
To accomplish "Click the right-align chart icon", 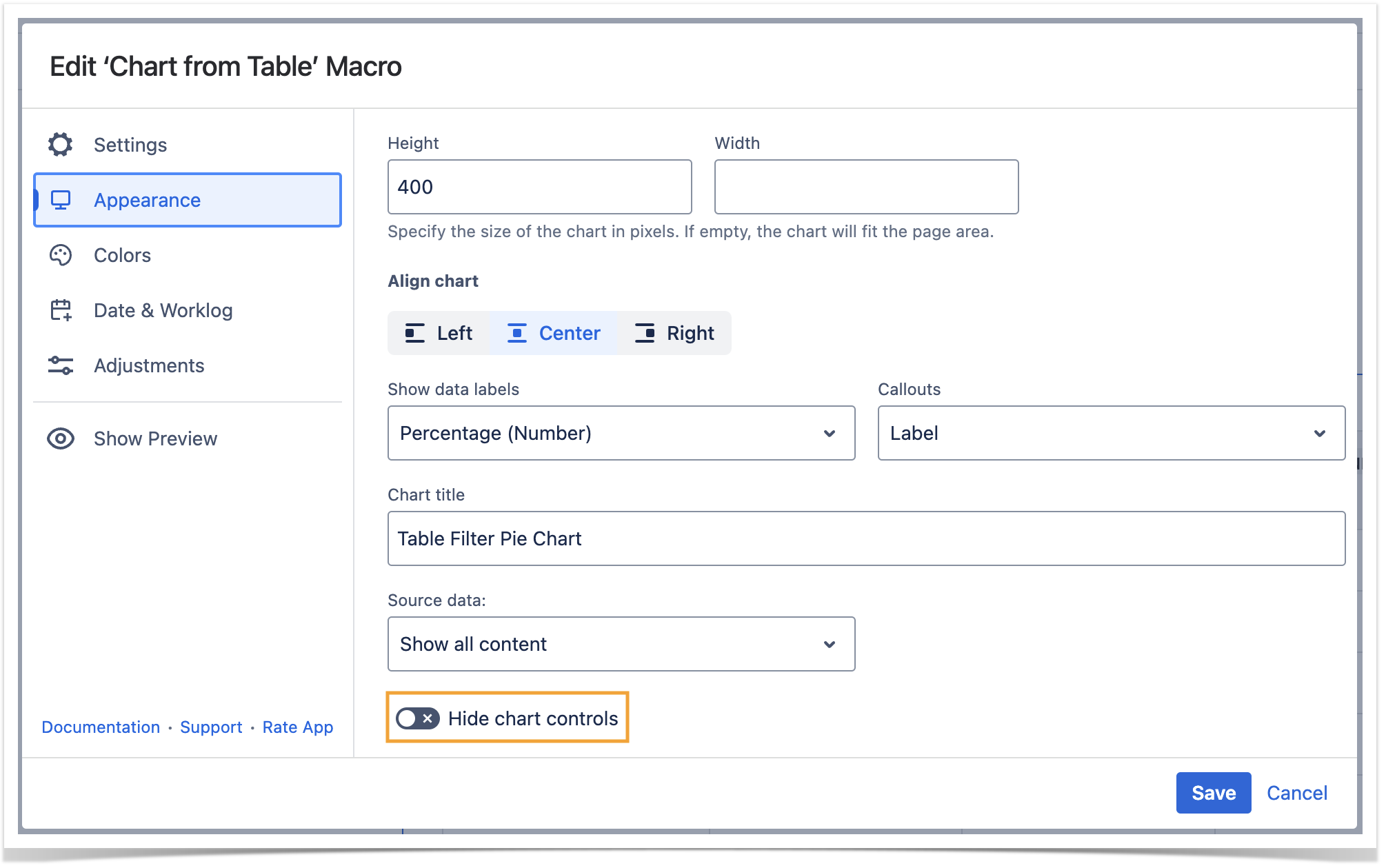I will coord(645,333).
